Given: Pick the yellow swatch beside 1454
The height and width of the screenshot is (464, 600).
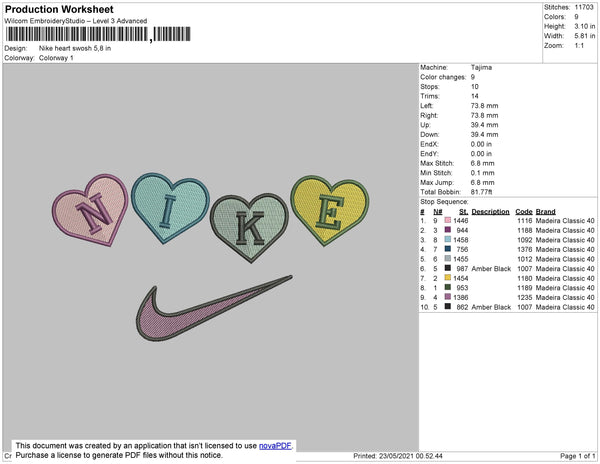Looking at the screenshot, I should tap(447, 278).
